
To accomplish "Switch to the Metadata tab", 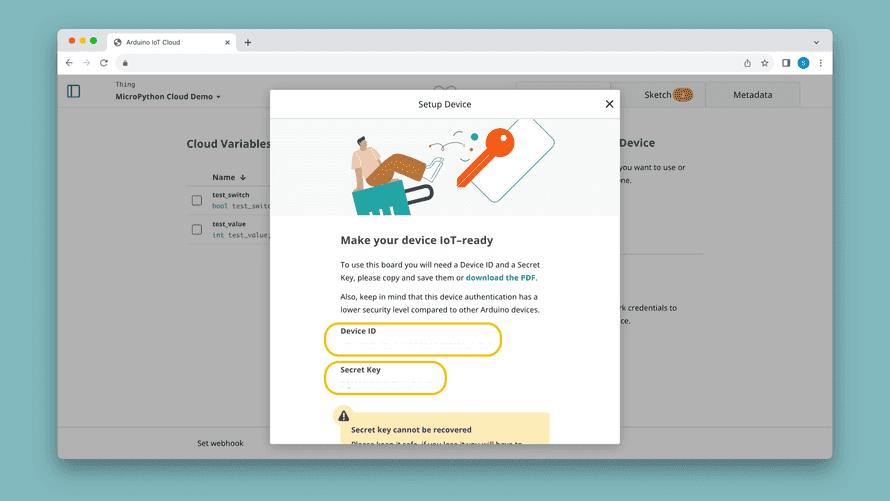I will pos(752,95).
